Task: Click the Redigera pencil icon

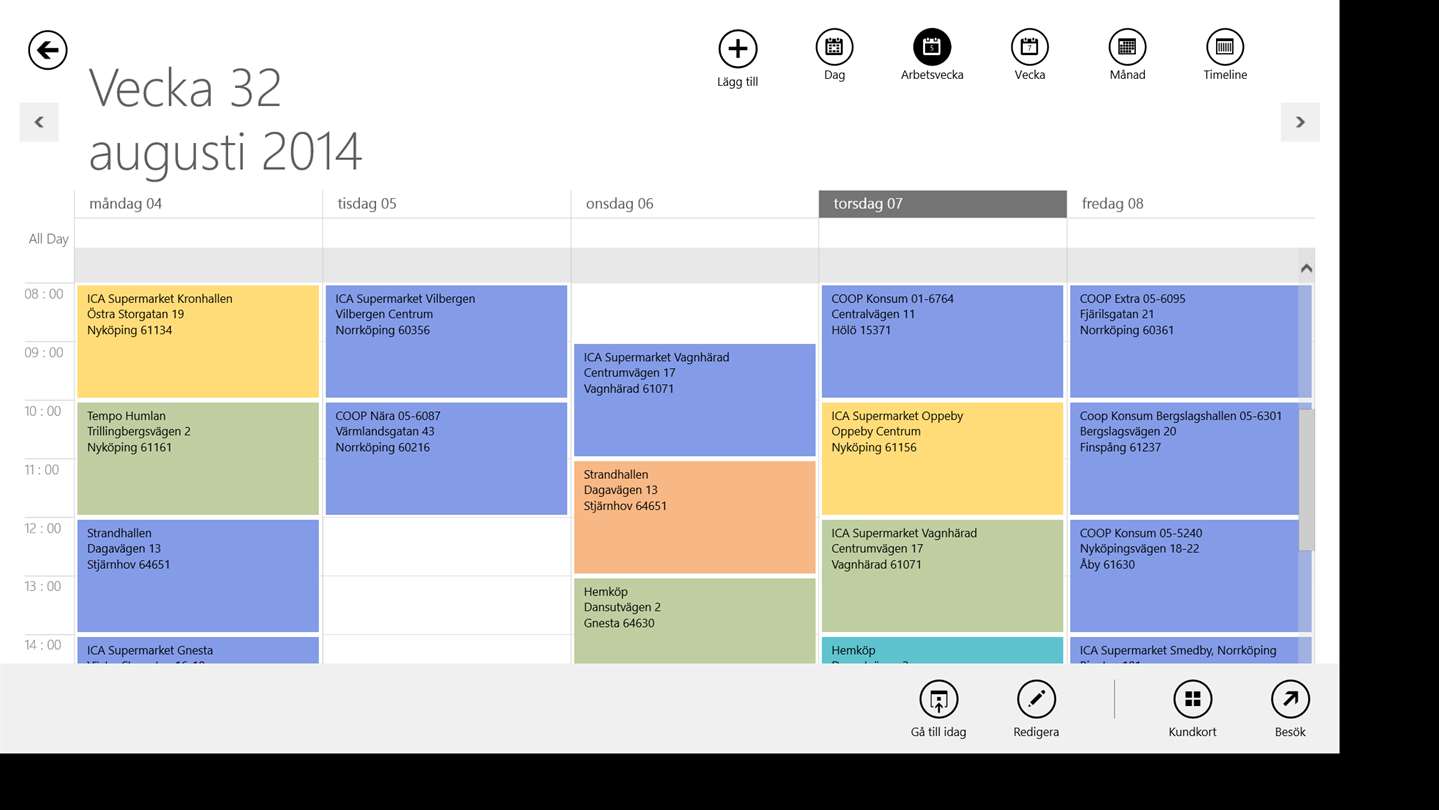Action: (x=1036, y=699)
